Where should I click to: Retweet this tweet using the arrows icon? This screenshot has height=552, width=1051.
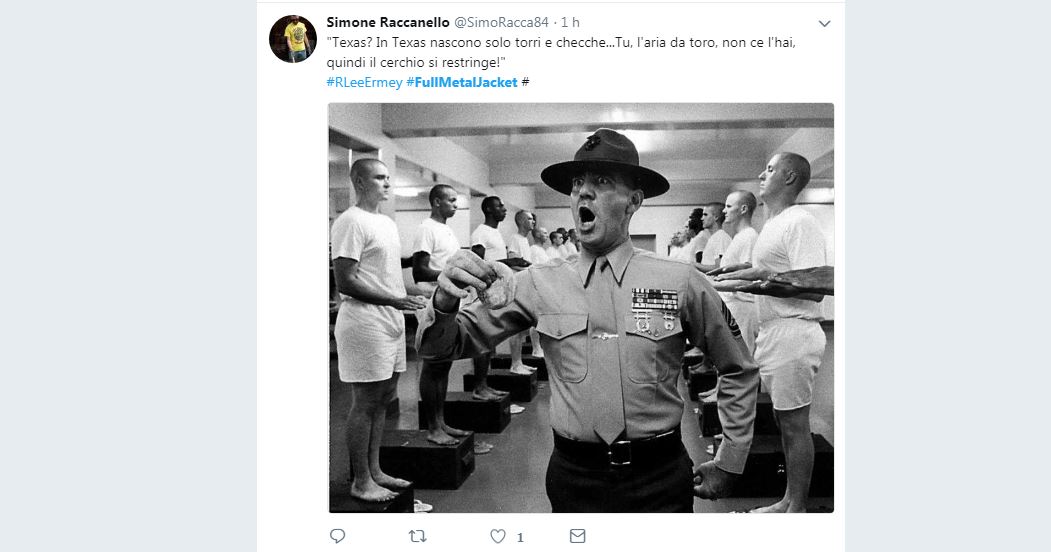point(418,537)
